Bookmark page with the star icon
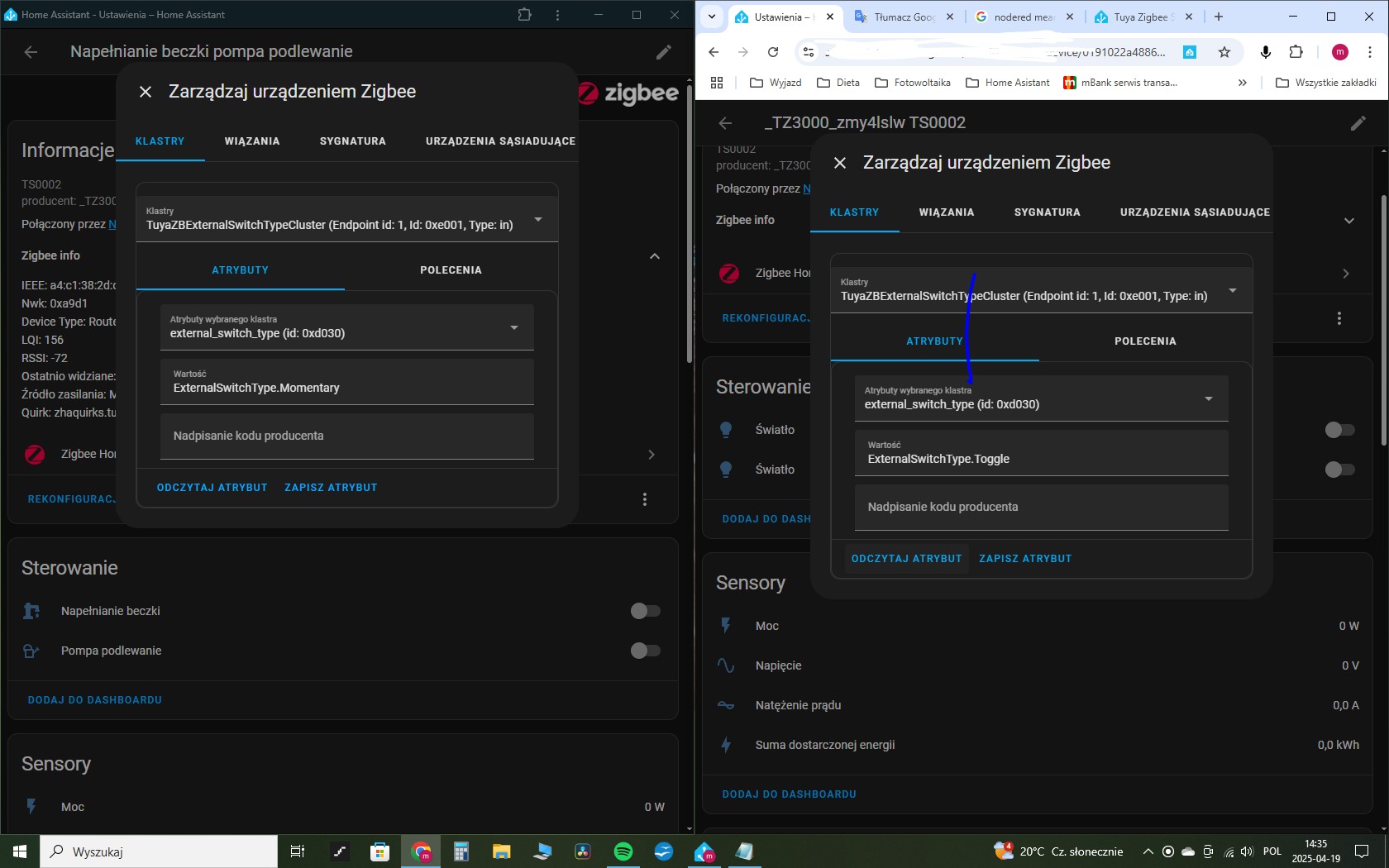The image size is (1389, 868). tap(1224, 52)
